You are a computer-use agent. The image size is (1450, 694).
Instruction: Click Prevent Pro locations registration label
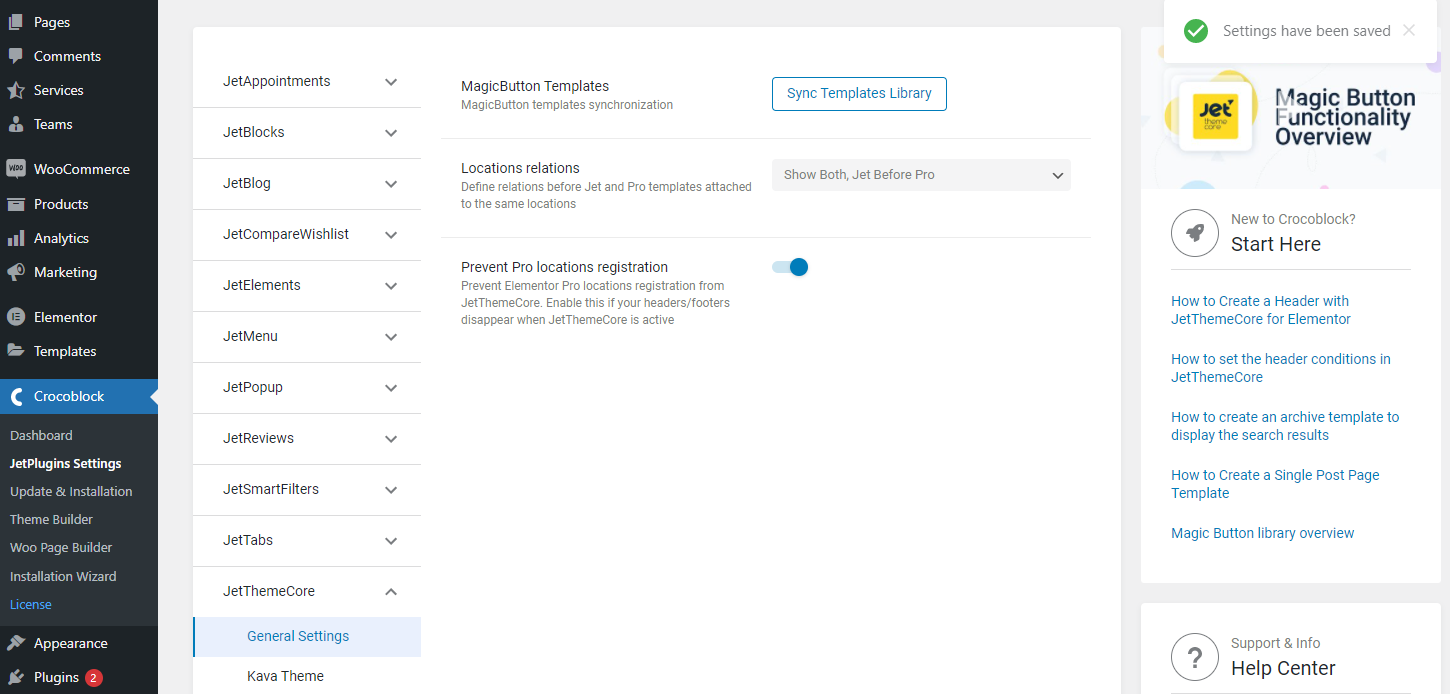tap(564, 267)
